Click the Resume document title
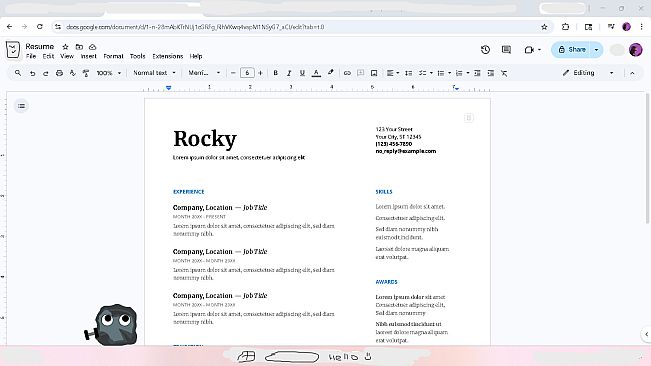Screen dimensions: 651x366 [x=40, y=46]
